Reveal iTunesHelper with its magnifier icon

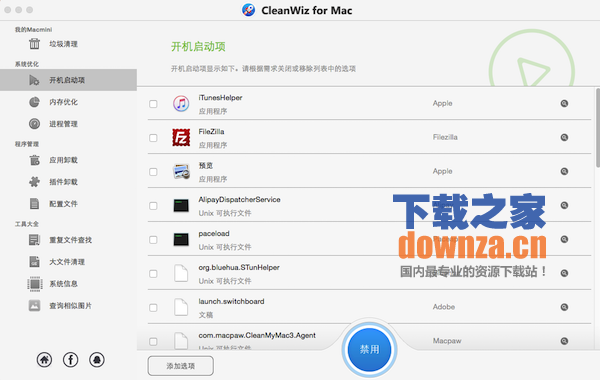coord(564,103)
